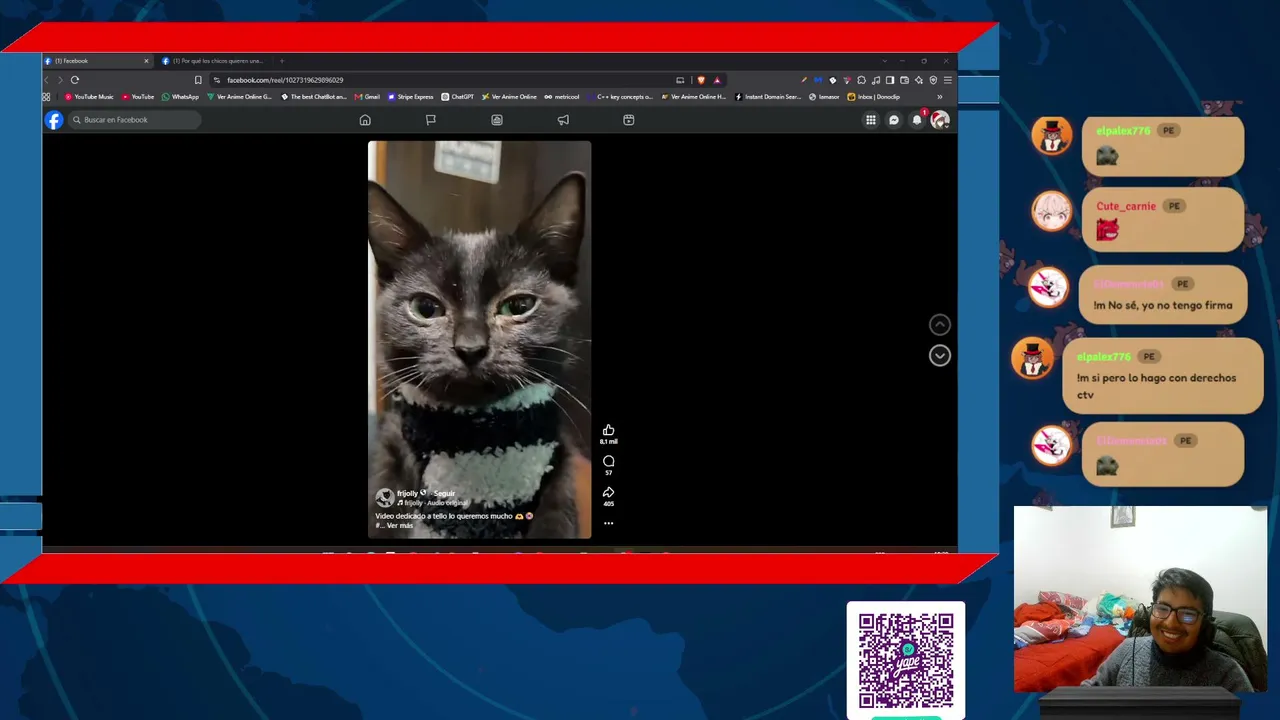Reload the page with the refresh button
This screenshot has width=1280, height=720.
(75, 80)
